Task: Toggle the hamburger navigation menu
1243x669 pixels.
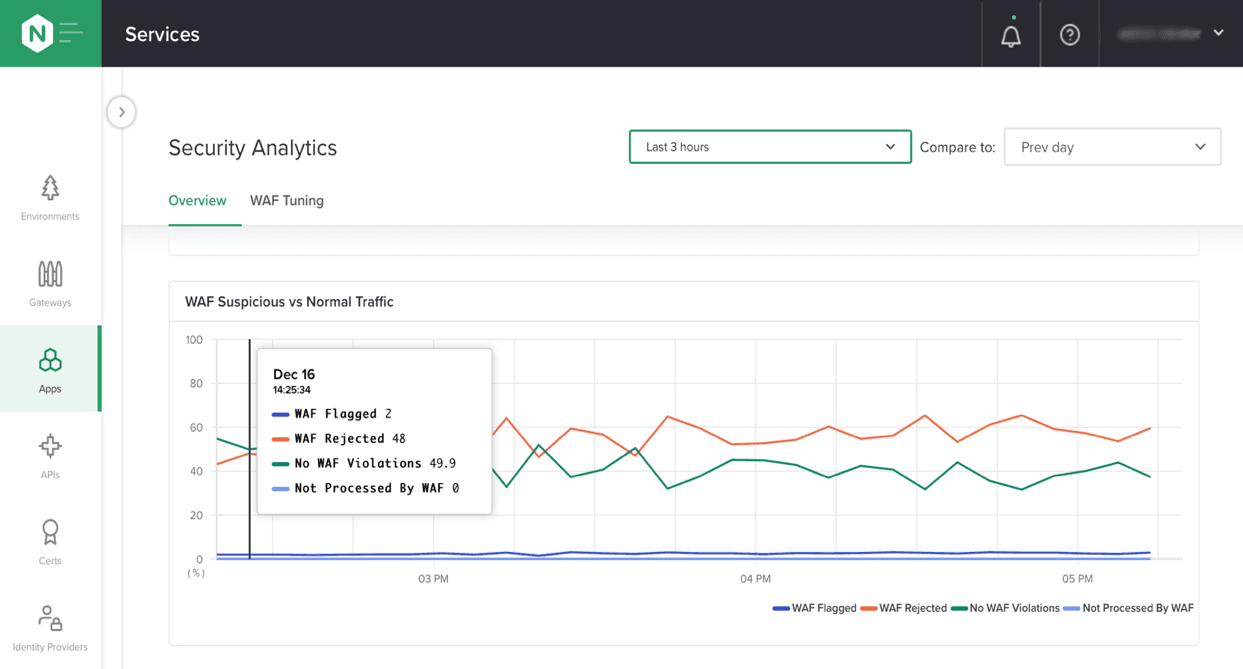Action: coord(72,34)
